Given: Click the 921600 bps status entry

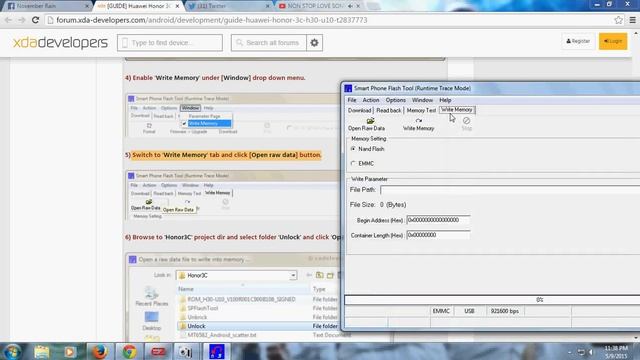Looking at the screenshot, I should pyautogui.click(x=504, y=311).
